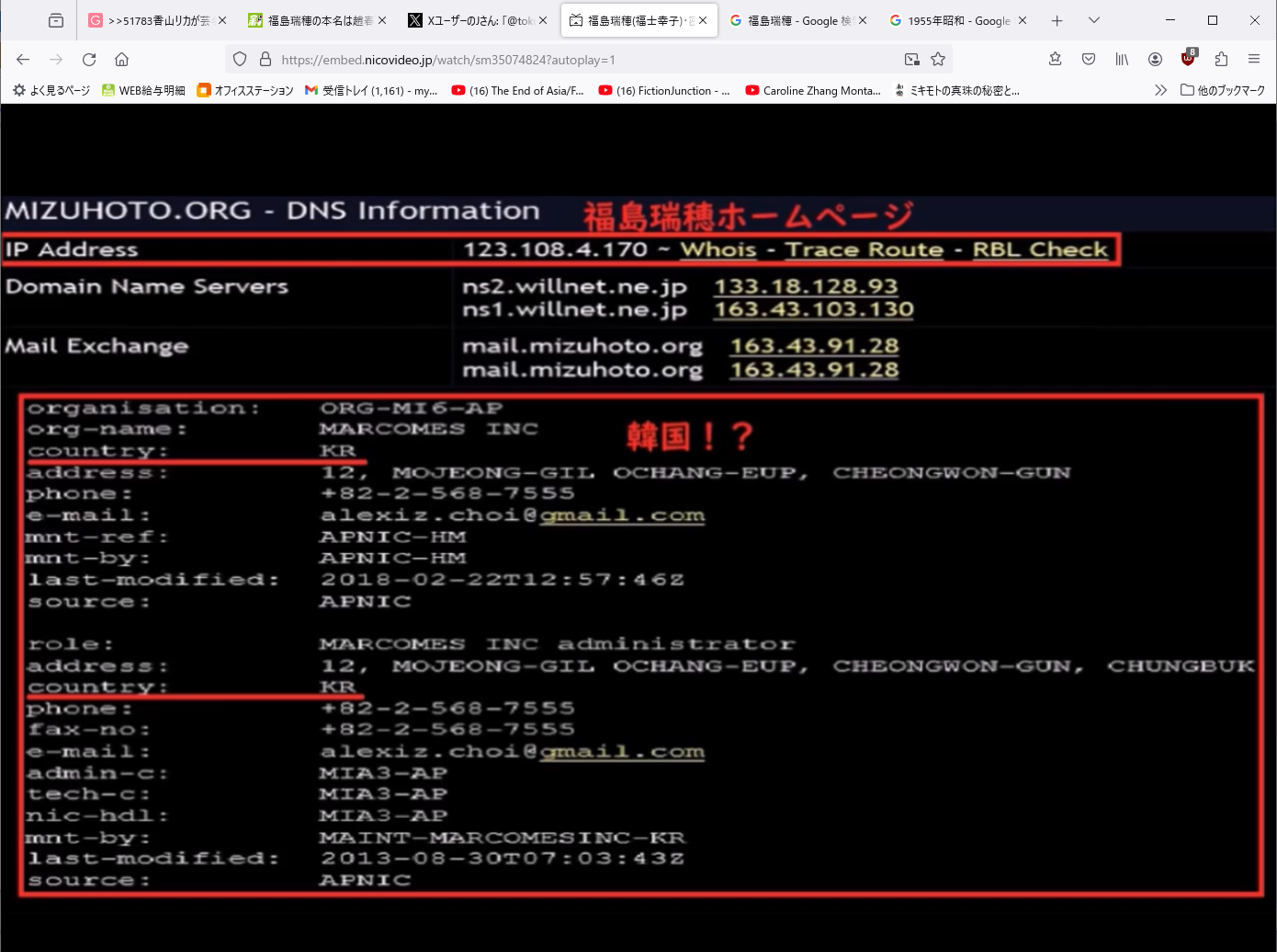1277x952 pixels.
Task: Expand the list all tabs chevron
Action: click(1093, 20)
